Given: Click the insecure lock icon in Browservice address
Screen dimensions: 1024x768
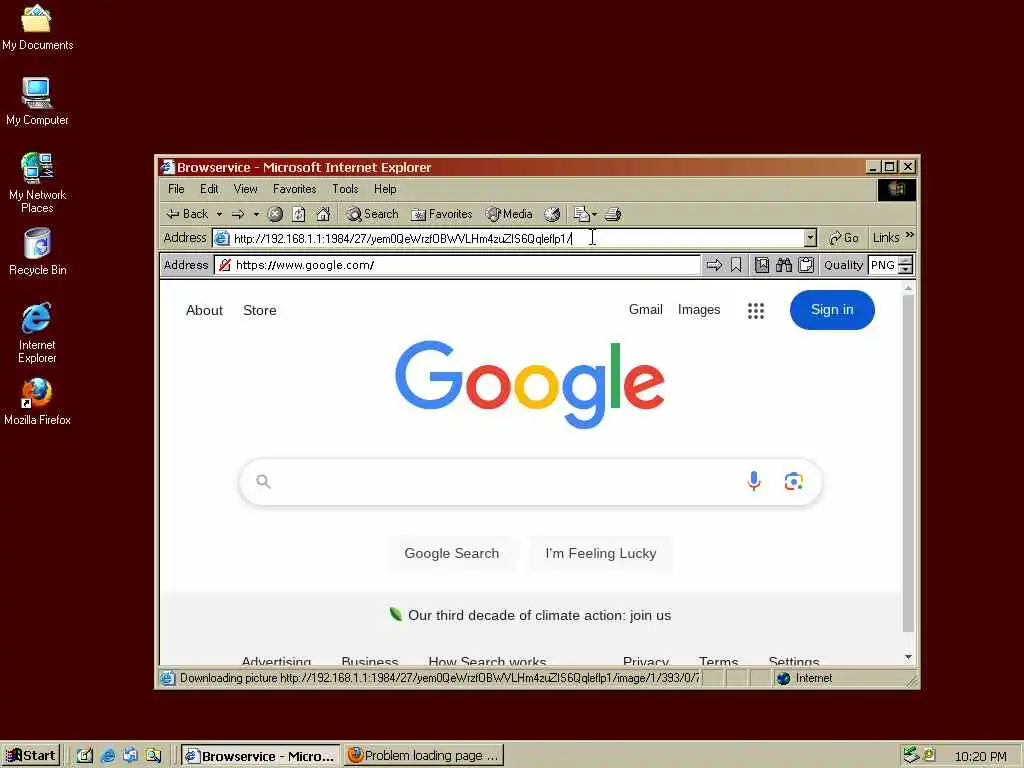Looking at the screenshot, I should (x=225, y=265).
